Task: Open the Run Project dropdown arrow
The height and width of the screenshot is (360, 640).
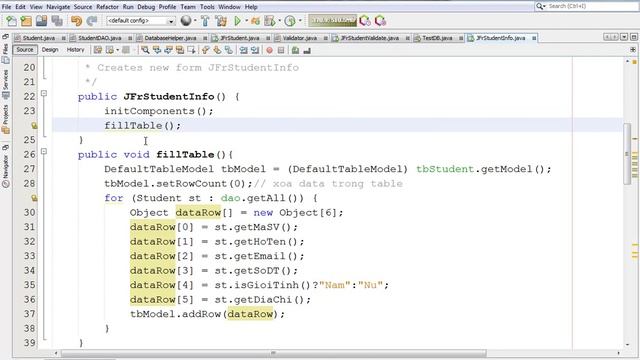Action: point(246,21)
